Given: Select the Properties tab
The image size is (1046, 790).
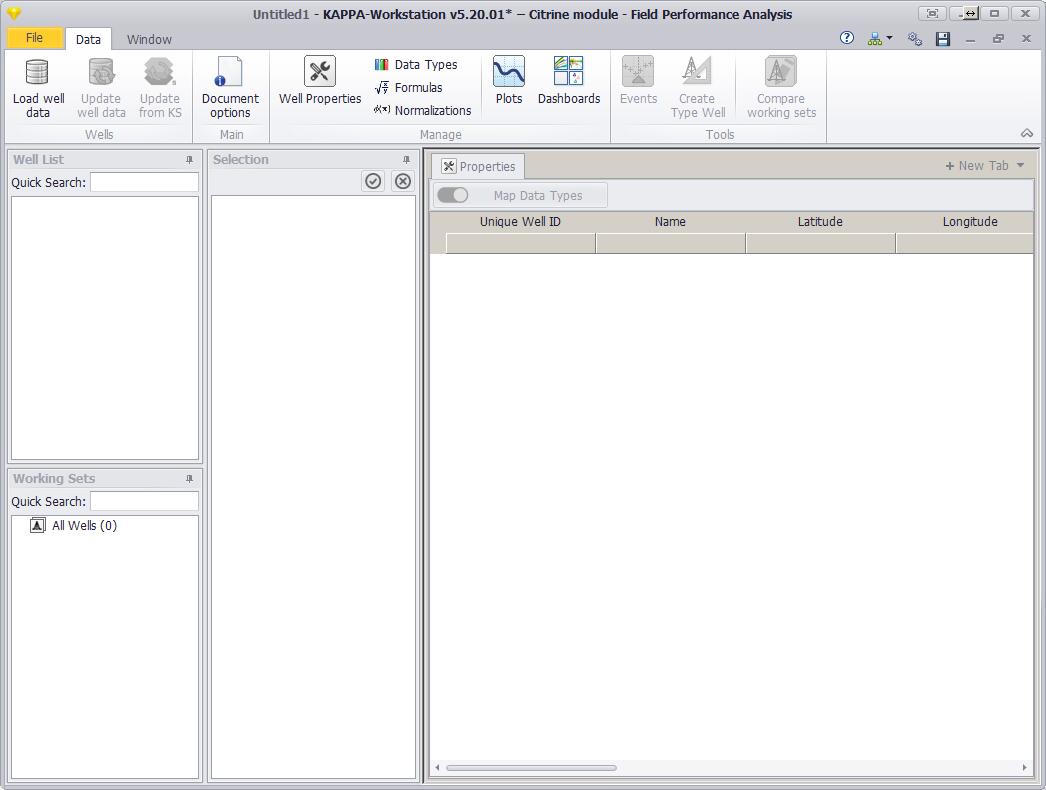Looking at the screenshot, I should [478, 166].
